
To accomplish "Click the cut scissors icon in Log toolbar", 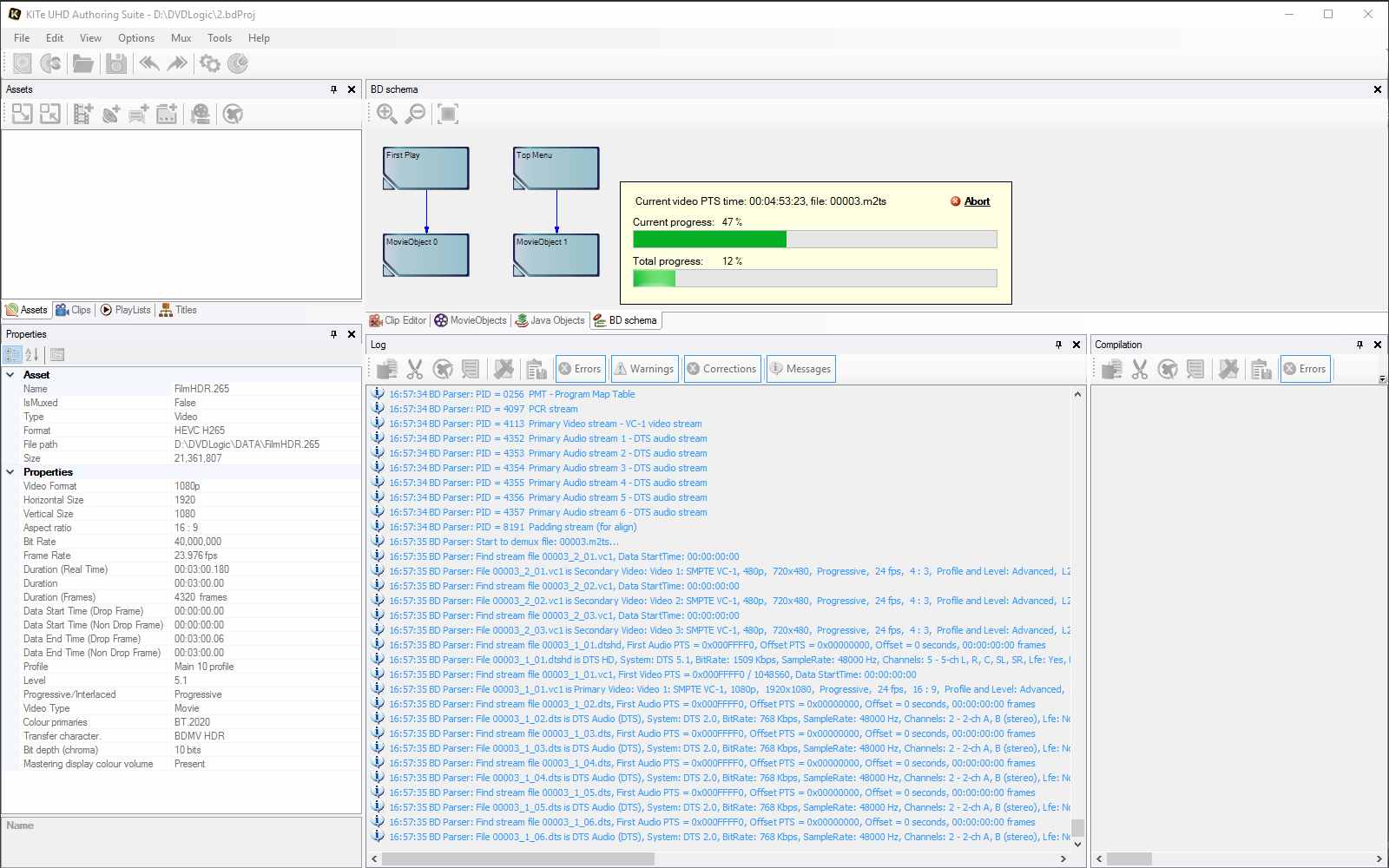I will tap(415, 369).
